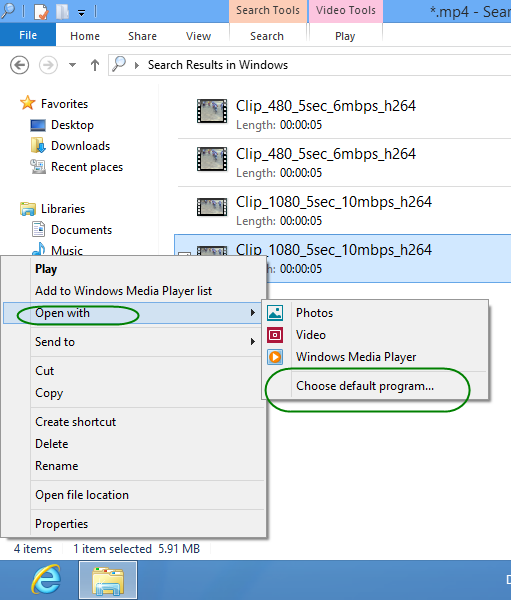Select the third result Clip_1080_5sec_10mbps_h264 thumbnail
This screenshot has width=511, height=600.
pyautogui.click(x=212, y=207)
